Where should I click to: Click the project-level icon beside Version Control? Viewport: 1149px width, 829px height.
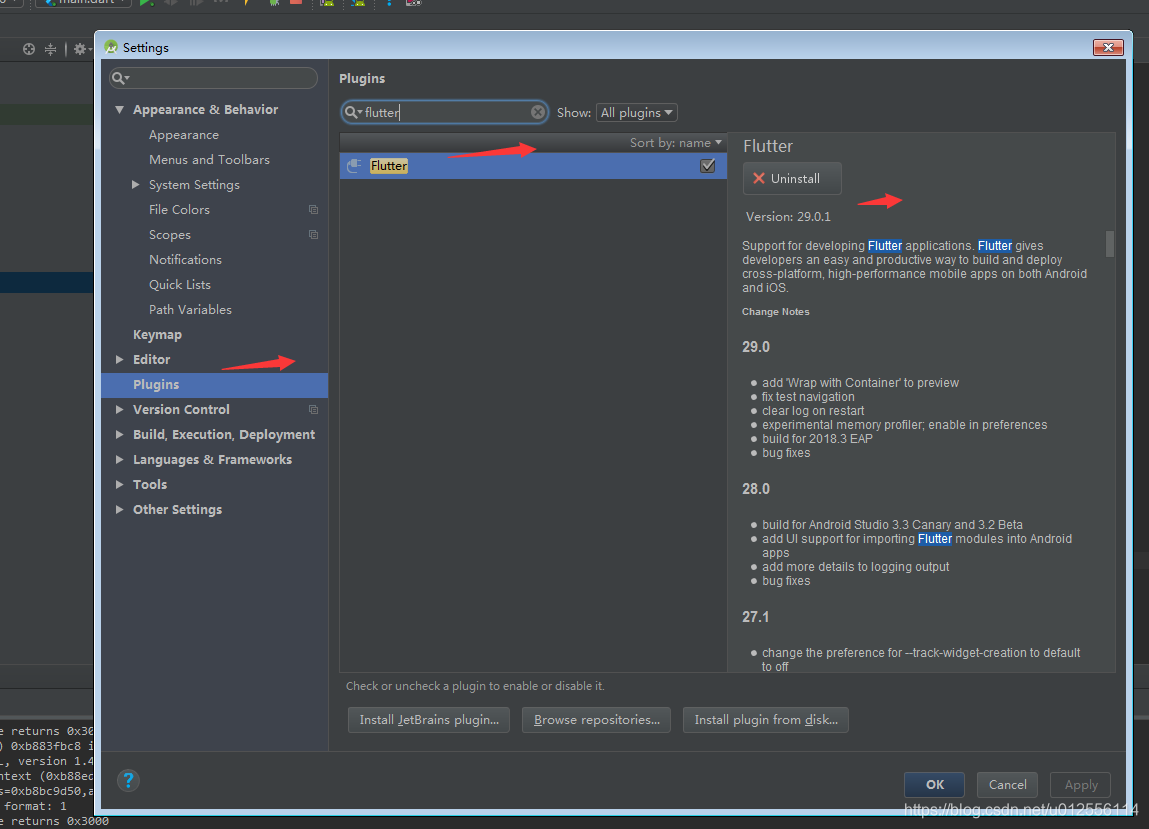[314, 410]
